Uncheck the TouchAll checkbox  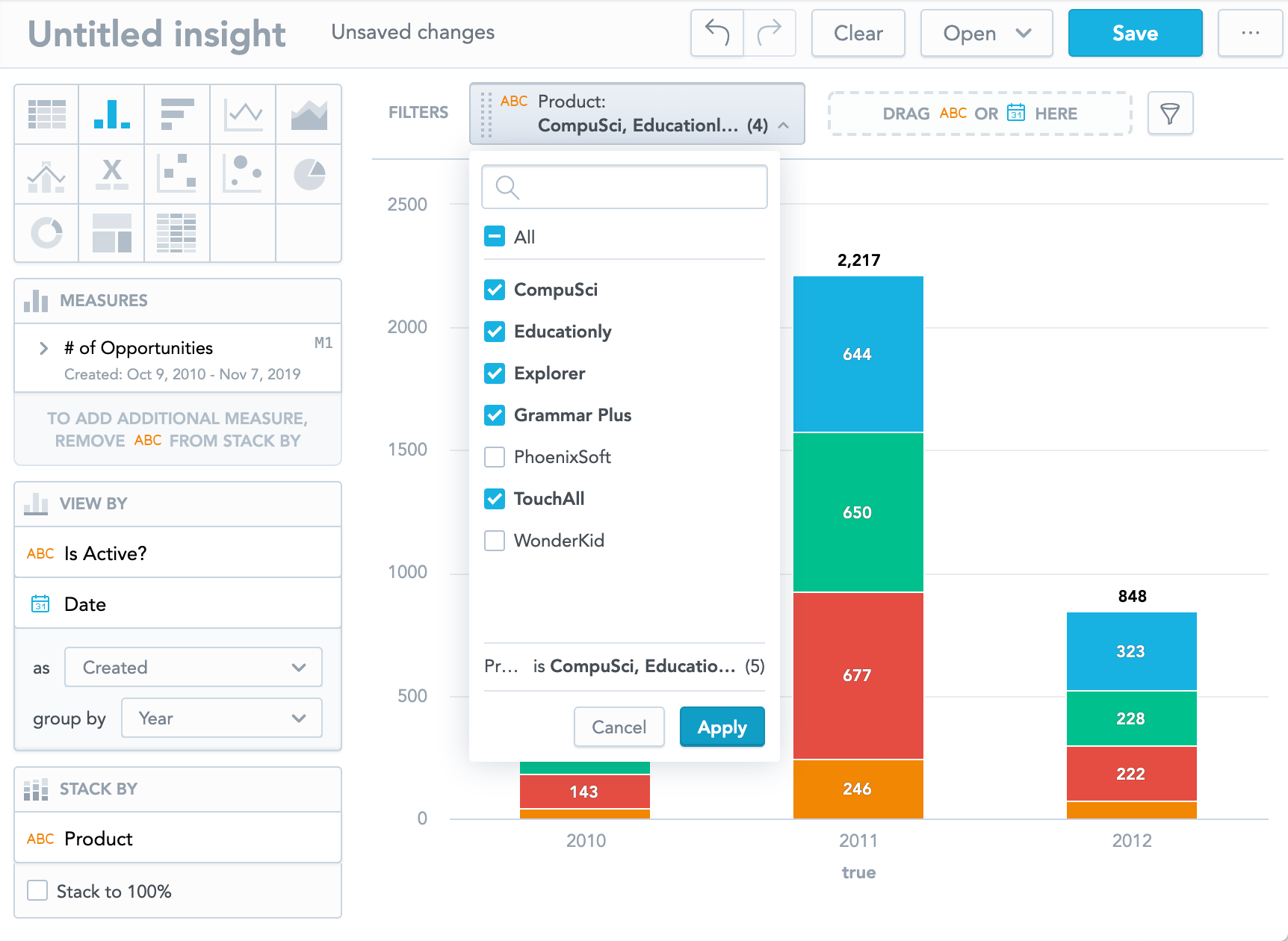click(x=495, y=499)
